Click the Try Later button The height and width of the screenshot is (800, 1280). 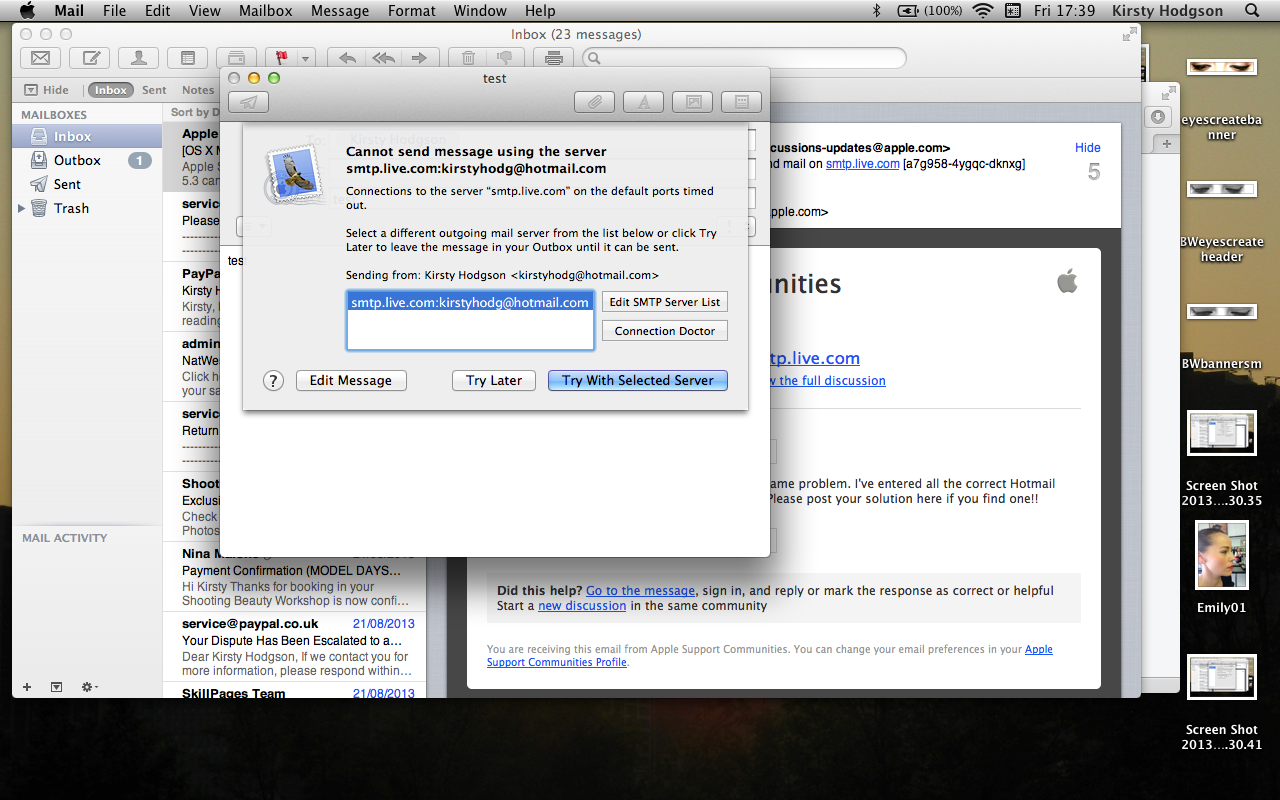pyautogui.click(x=494, y=380)
